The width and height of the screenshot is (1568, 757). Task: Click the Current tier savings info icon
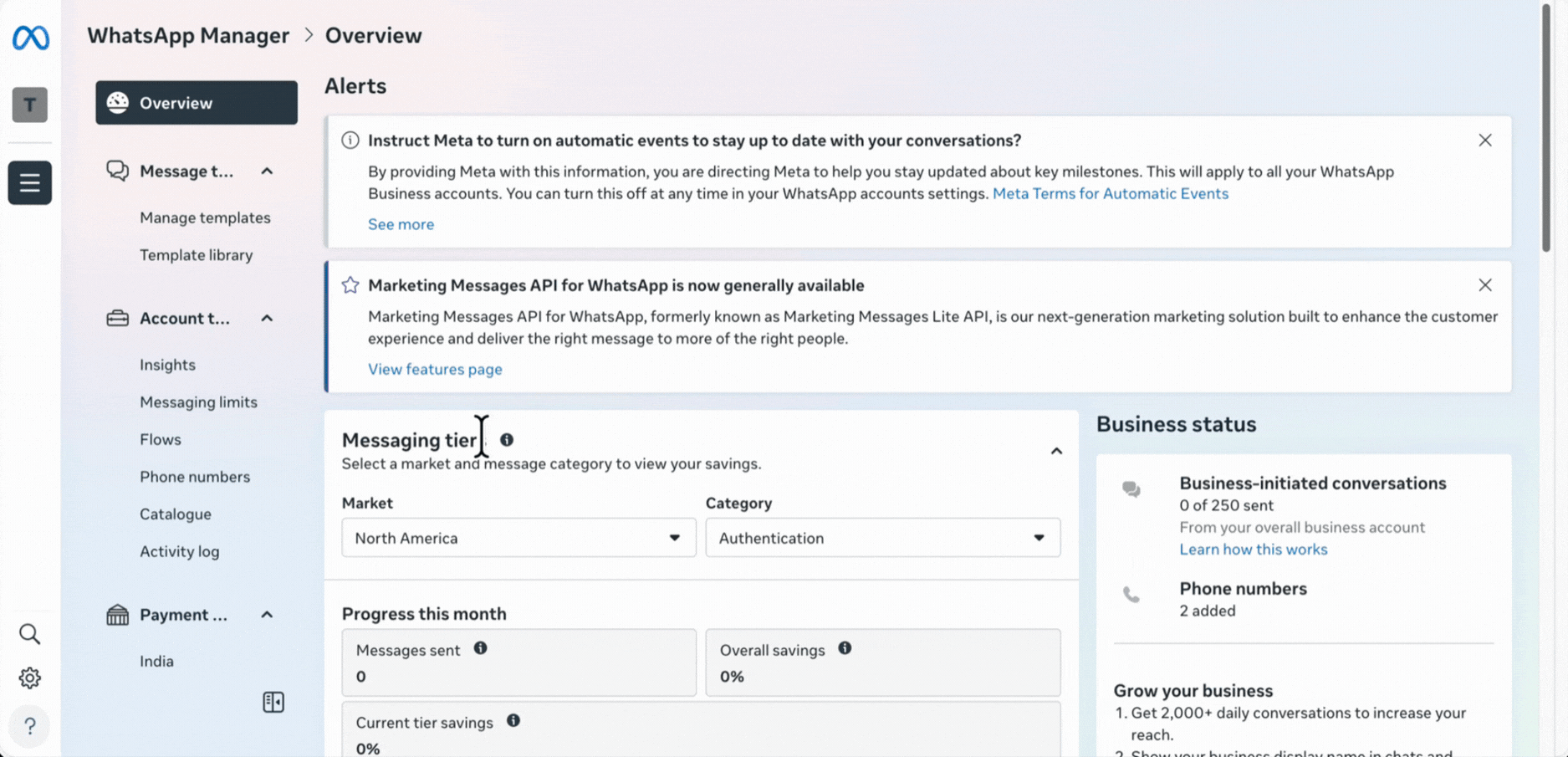pyautogui.click(x=513, y=720)
